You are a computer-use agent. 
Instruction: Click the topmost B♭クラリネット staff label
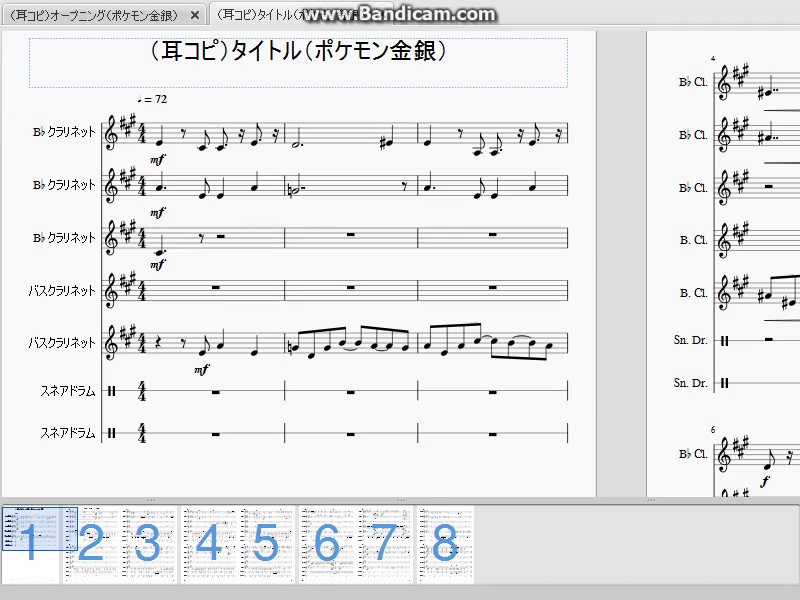coord(64,132)
